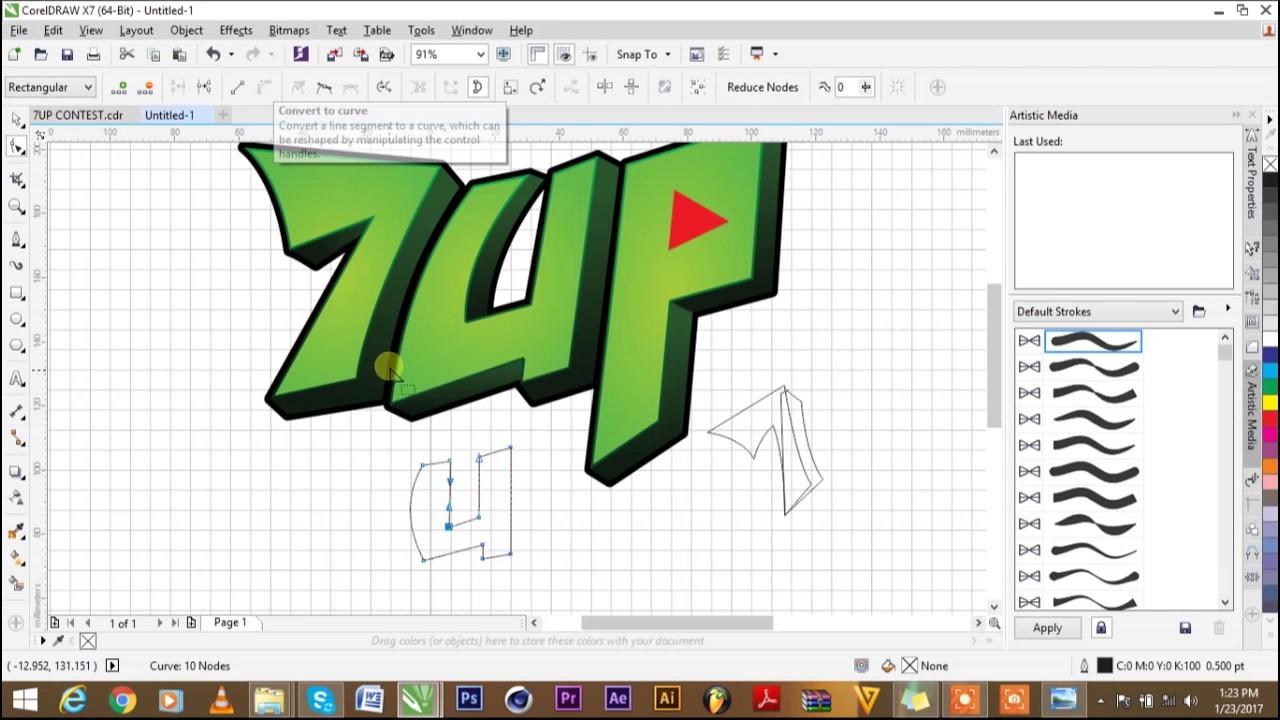Select the Pick tool in toolbox
This screenshot has height=720, width=1280.
pos(17,120)
